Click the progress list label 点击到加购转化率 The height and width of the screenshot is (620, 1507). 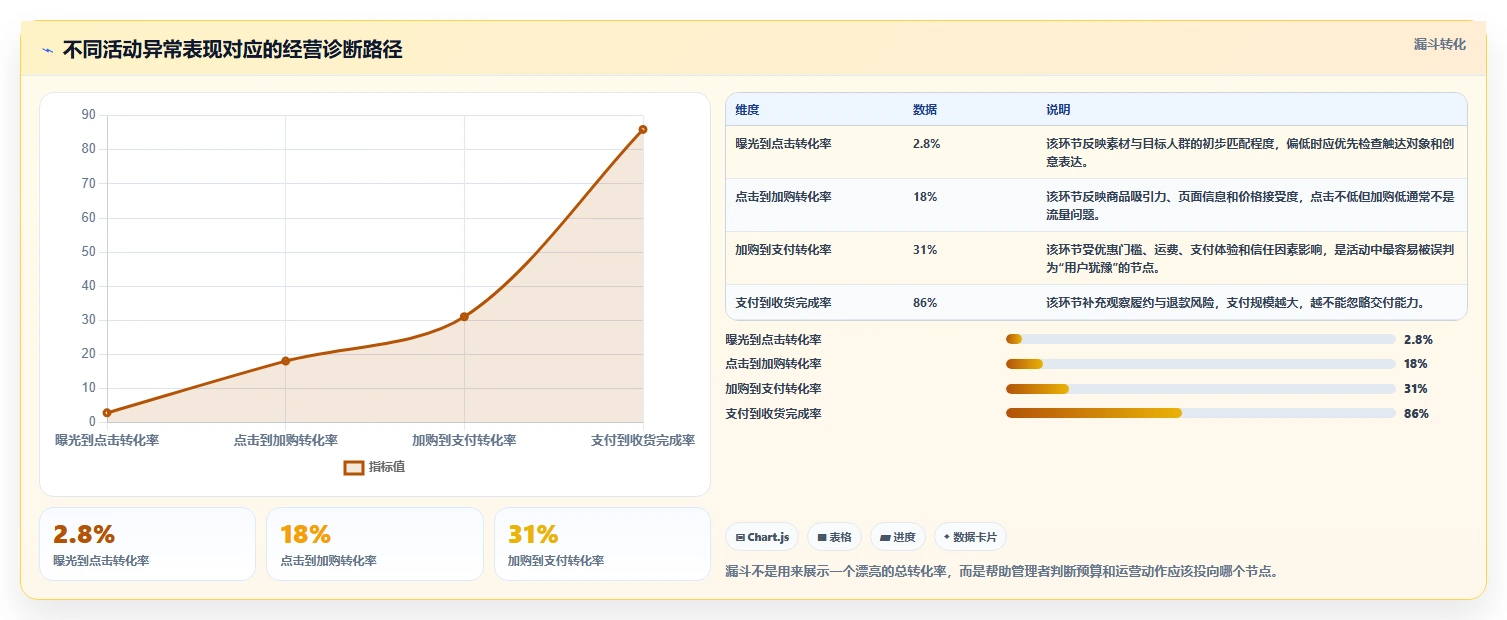coord(773,364)
